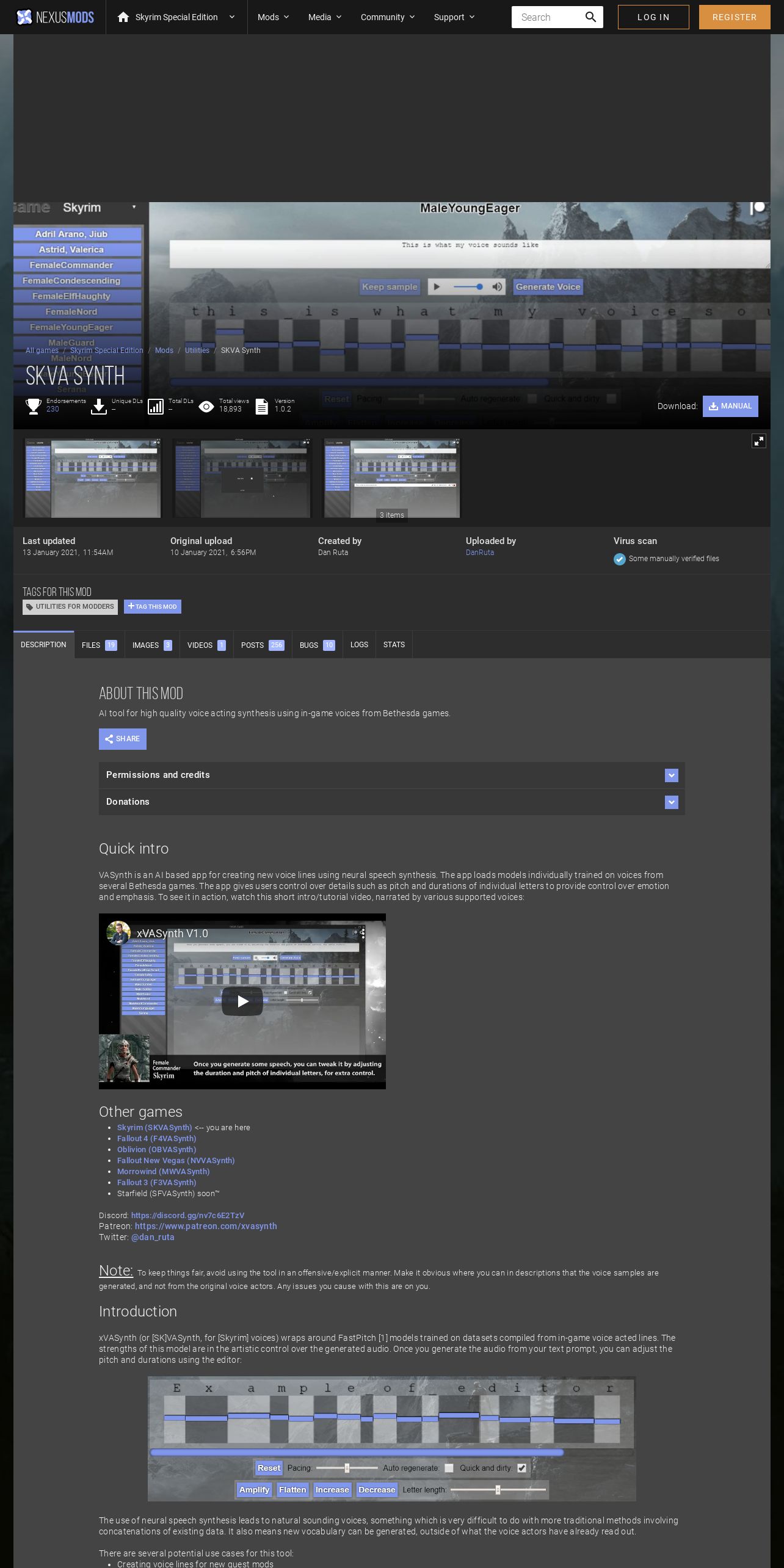Switch to the Description tab

tap(43, 645)
